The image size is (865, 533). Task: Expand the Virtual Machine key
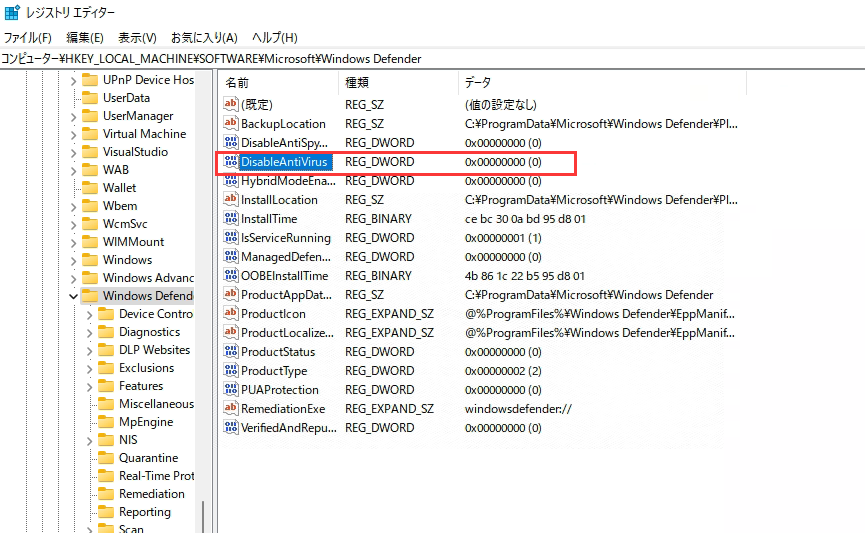[x=73, y=135]
